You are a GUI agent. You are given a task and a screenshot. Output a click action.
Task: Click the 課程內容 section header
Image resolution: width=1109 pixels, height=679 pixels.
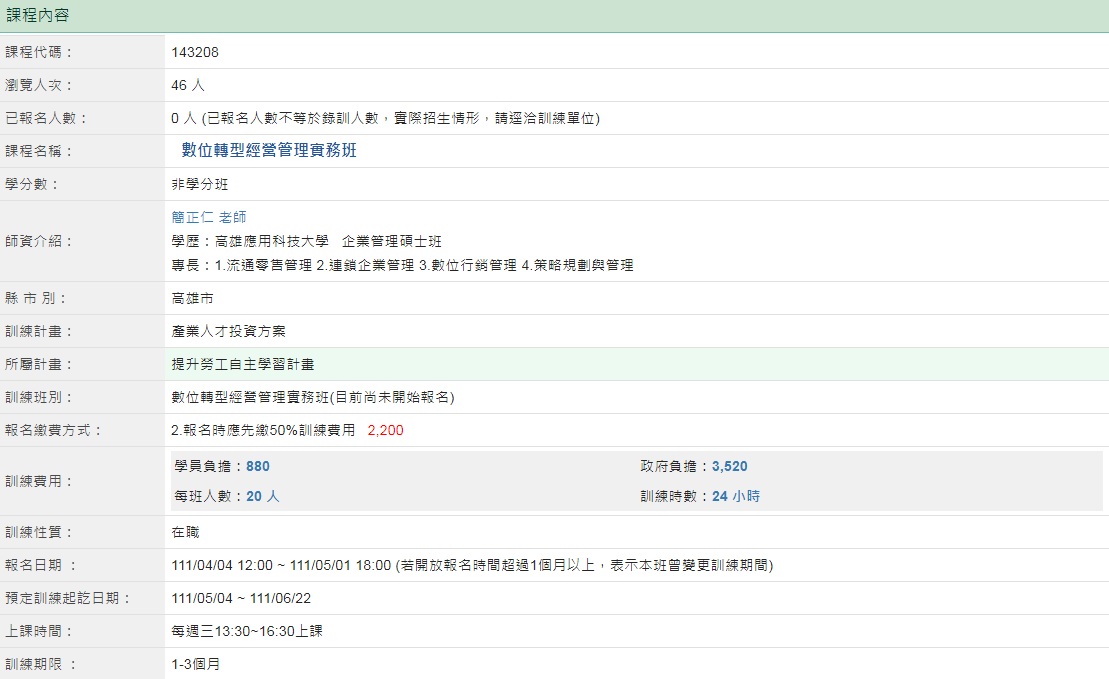click(38, 15)
